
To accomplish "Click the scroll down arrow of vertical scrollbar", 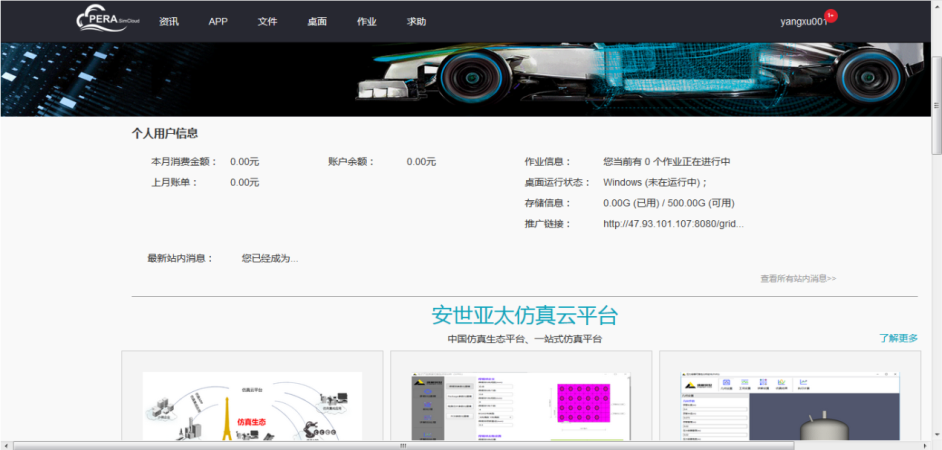I will pyautogui.click(x=936, y=437).
